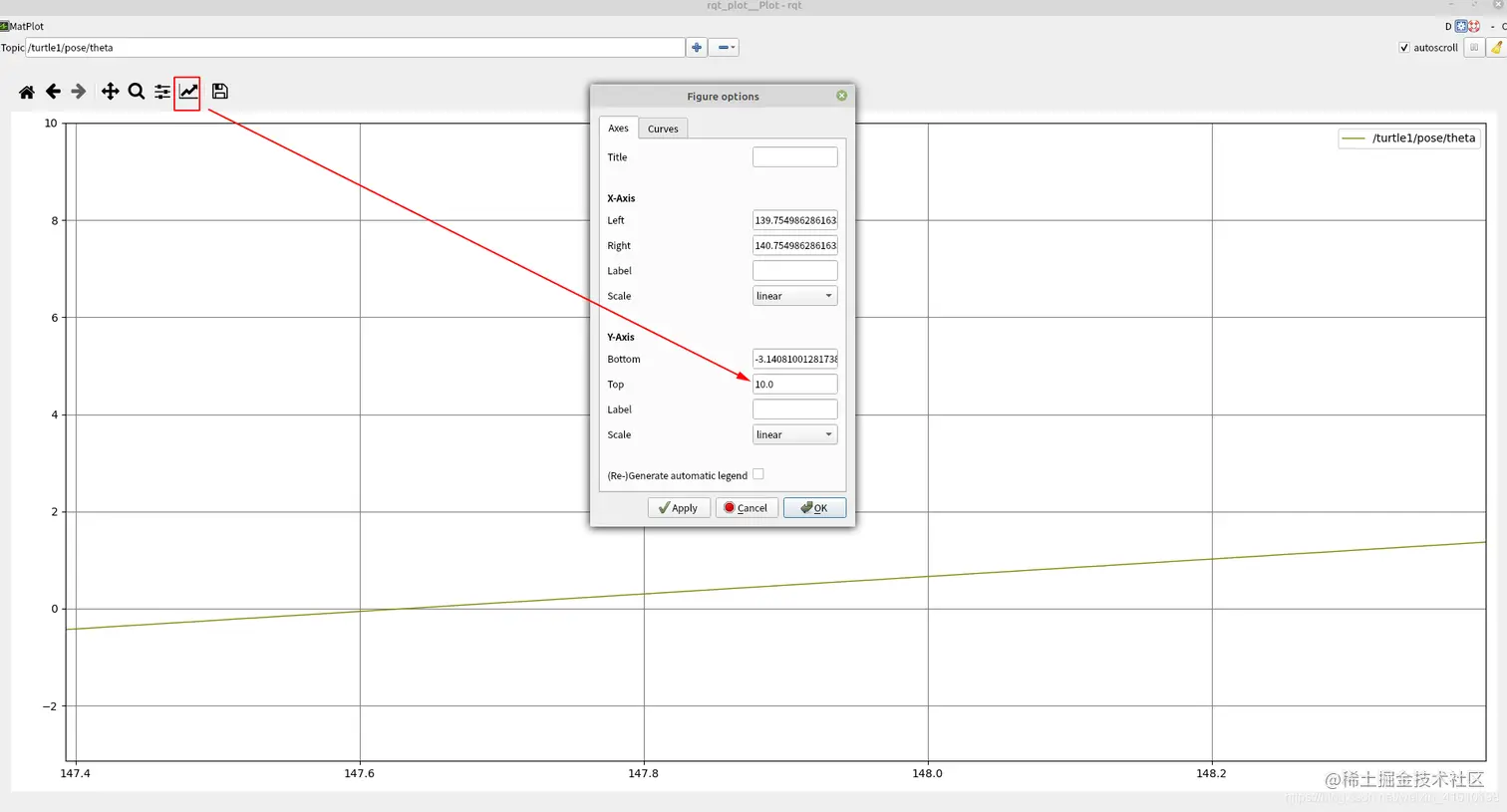Click y-axis tick label 10
The image size is (1507, 812).
tap(51, 124)
